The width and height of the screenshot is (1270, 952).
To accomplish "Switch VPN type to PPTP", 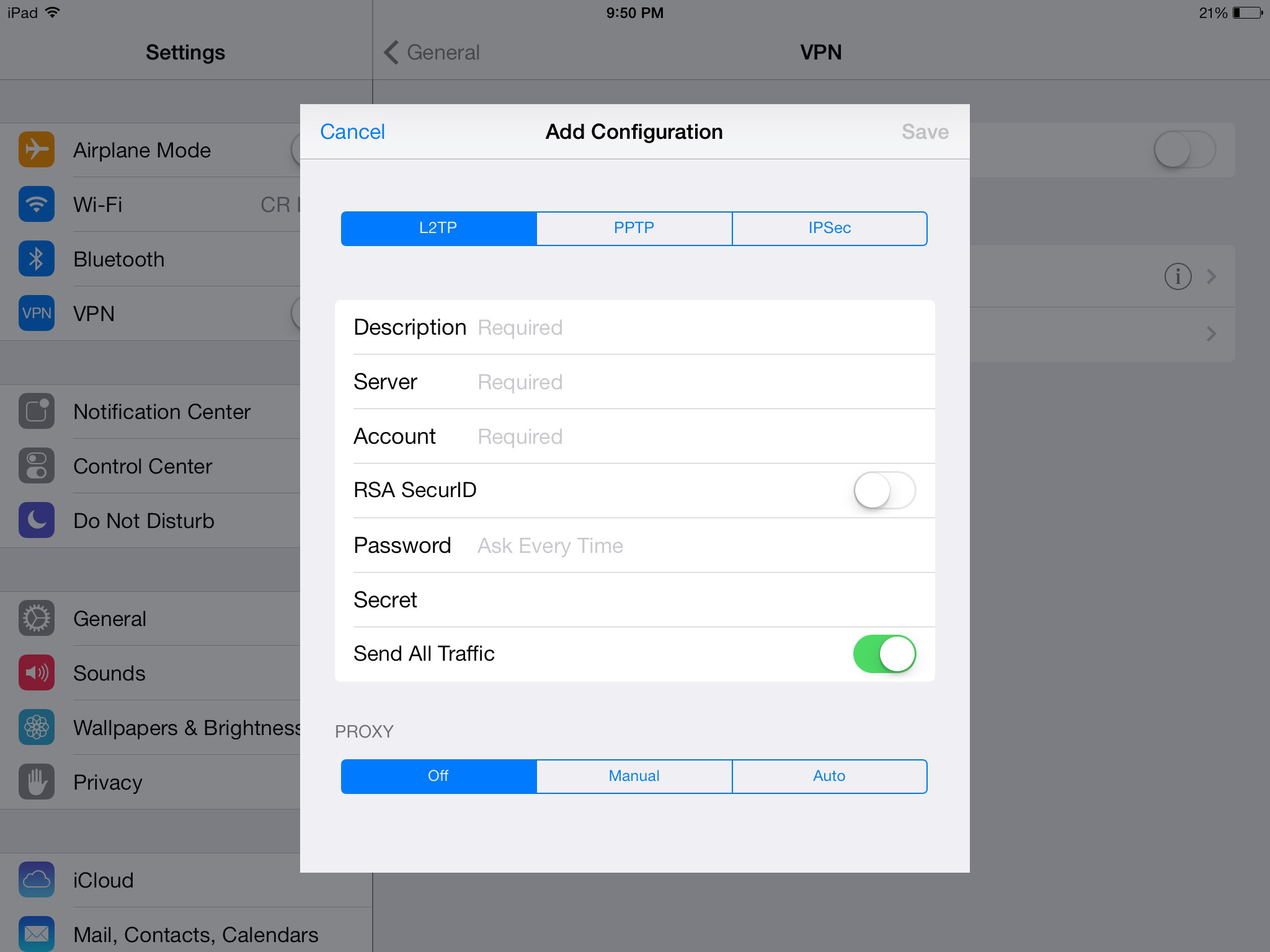I will click(x=634, y=228).
